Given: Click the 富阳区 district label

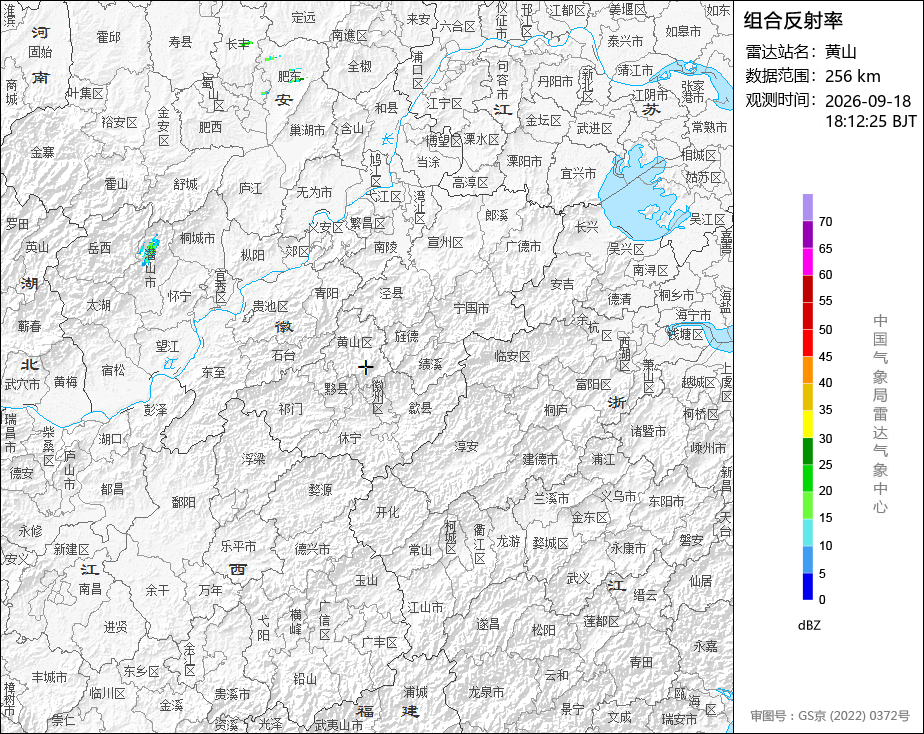Looking at the screenshot, I should point(593,385).
